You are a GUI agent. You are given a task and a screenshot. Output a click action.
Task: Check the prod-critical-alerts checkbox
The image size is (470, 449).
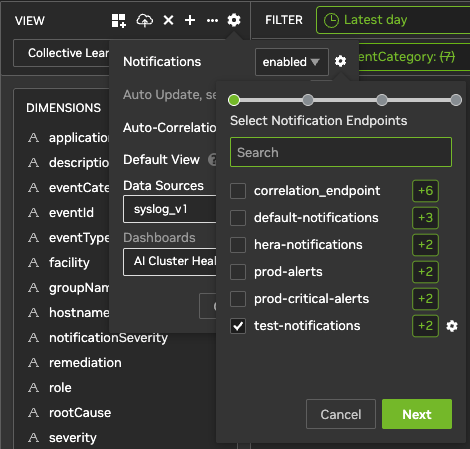pos(238,299)
